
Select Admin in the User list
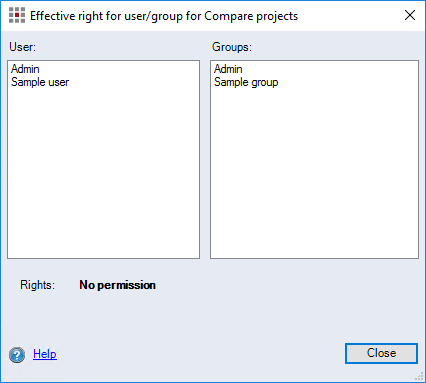[25, 69]
